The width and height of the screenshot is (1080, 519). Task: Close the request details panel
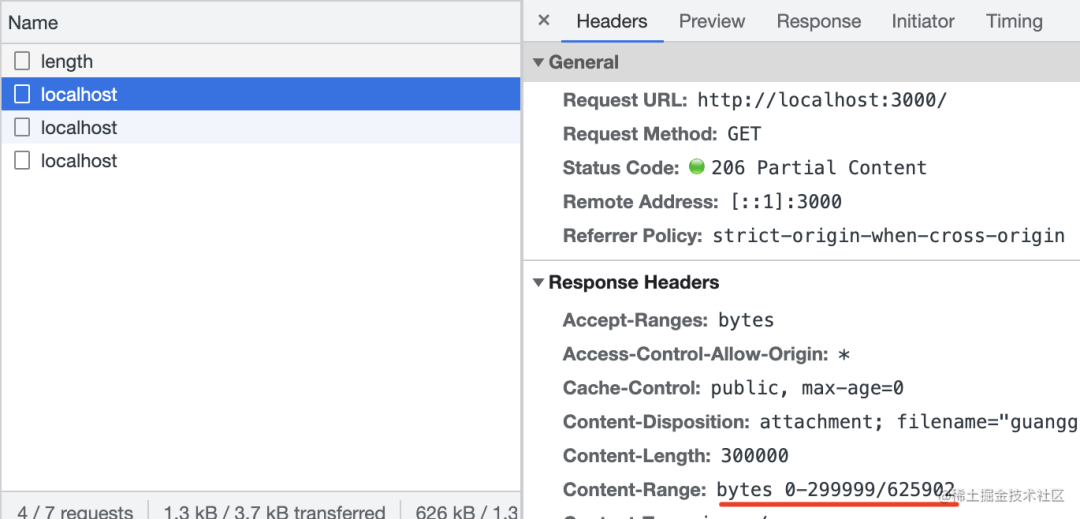pos(544,21)
